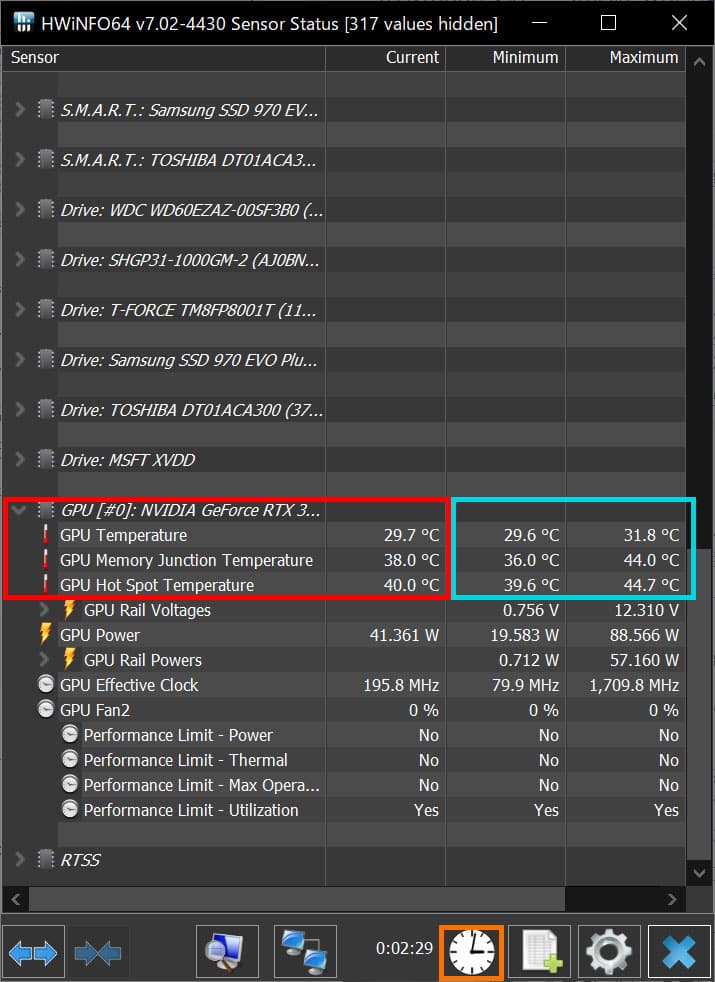The width and height of the screenshot is (715, 982).
Task: Click vertical scrollbar down arrow
Action: point(700,872)
